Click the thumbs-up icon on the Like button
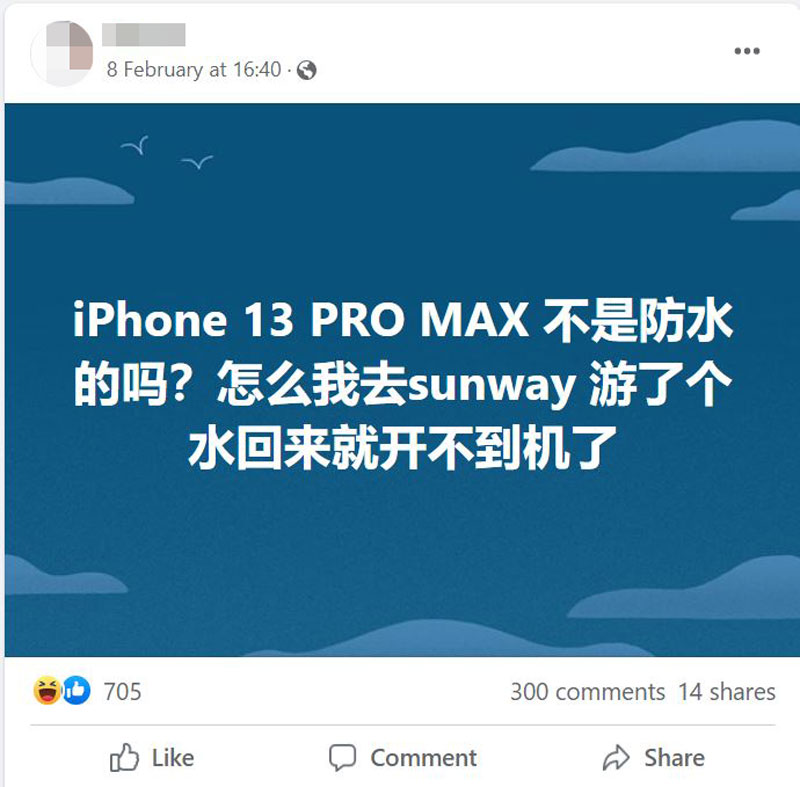 pos(124,757)
